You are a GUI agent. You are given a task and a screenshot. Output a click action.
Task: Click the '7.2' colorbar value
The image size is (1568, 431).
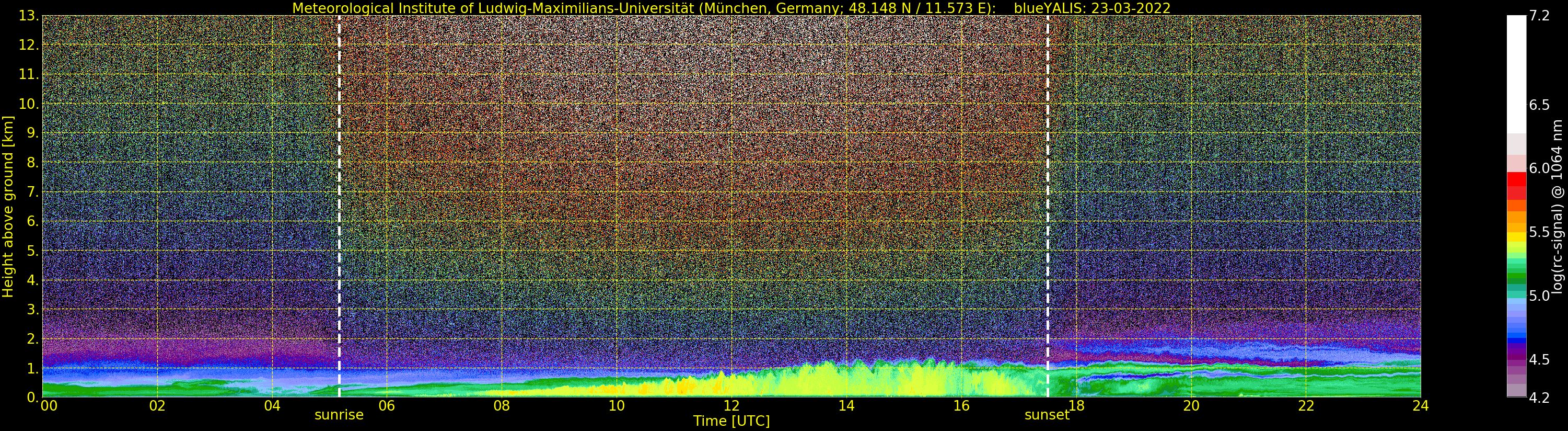pyautogui.click(x=1539, y=16)
